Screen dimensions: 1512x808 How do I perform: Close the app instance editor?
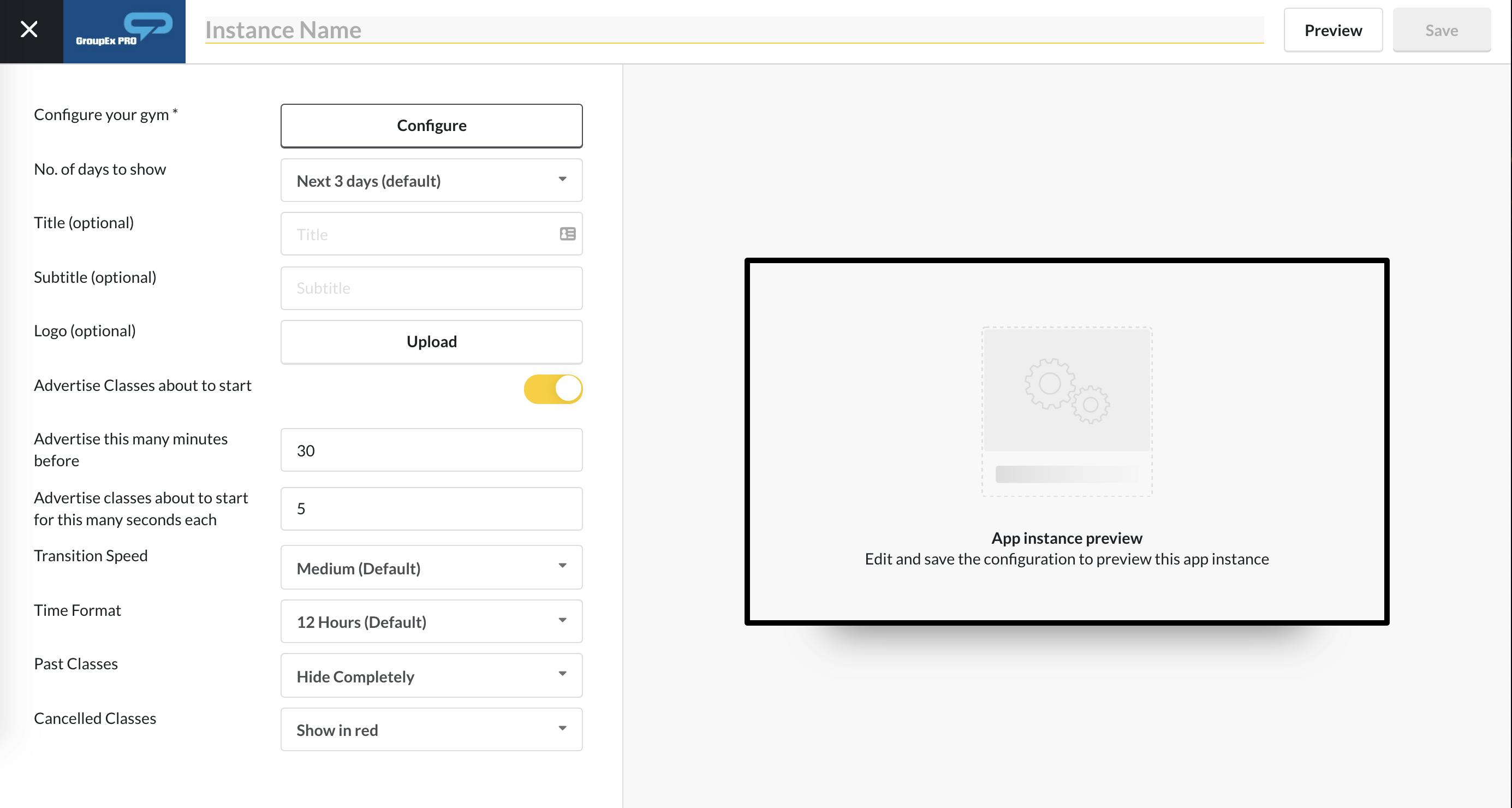click(29, 29)
